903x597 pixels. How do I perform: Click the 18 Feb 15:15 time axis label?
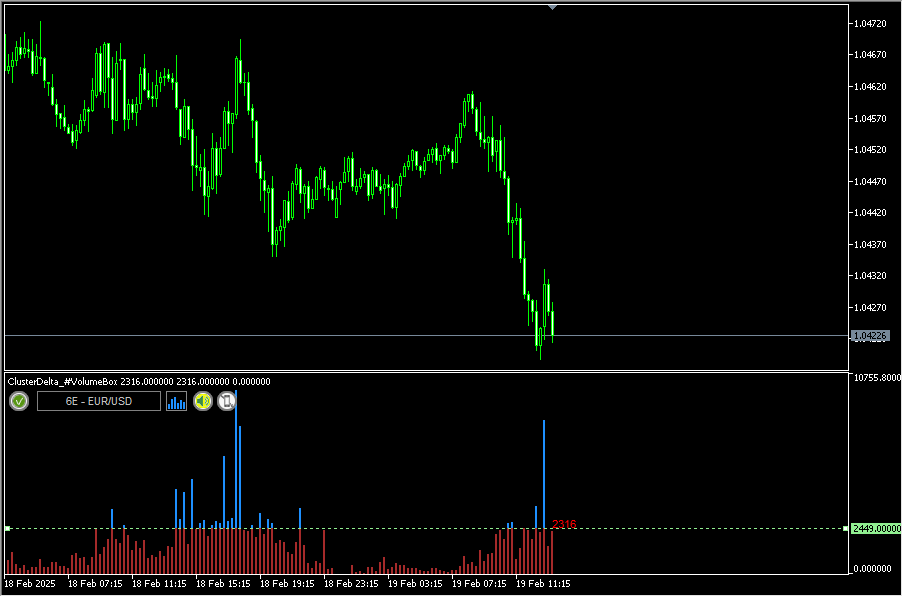(224, 583)
